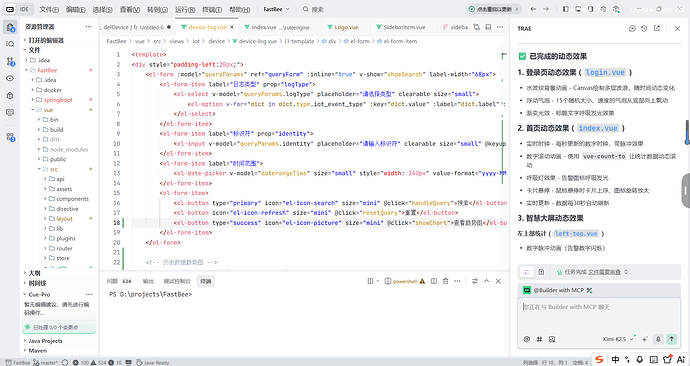690x366 pixels.
Task: Start a new chat in TRAE panel
Action: tap(632, 28)
